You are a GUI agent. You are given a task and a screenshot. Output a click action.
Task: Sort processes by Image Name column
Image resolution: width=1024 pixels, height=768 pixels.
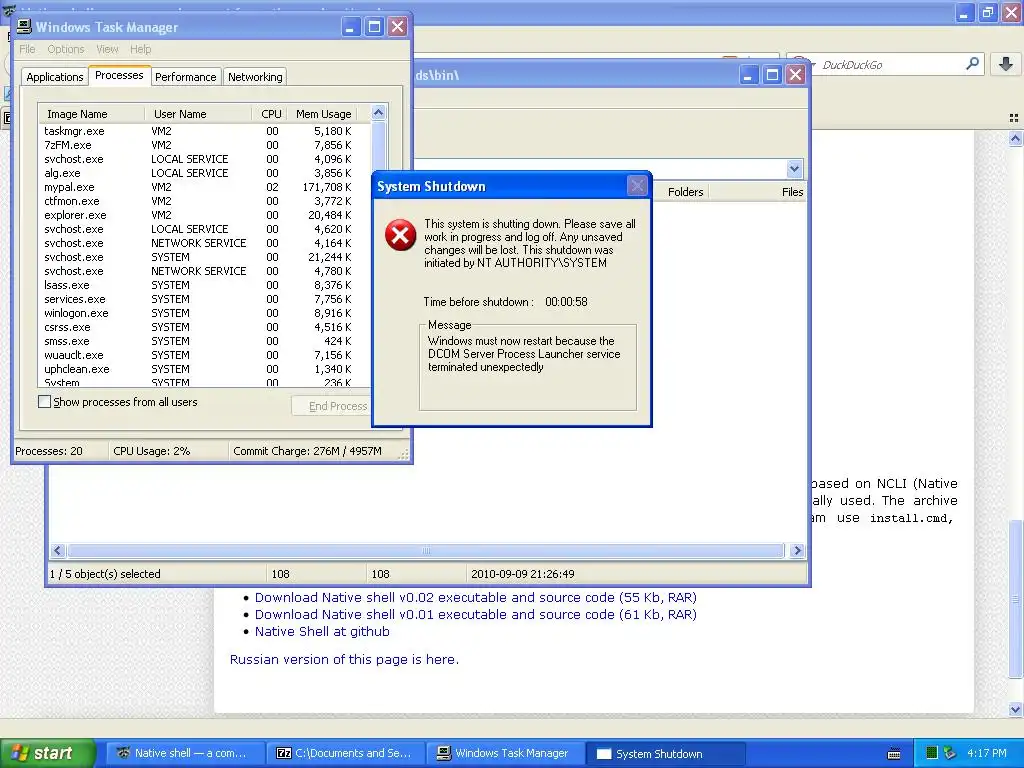click(91, 114)
